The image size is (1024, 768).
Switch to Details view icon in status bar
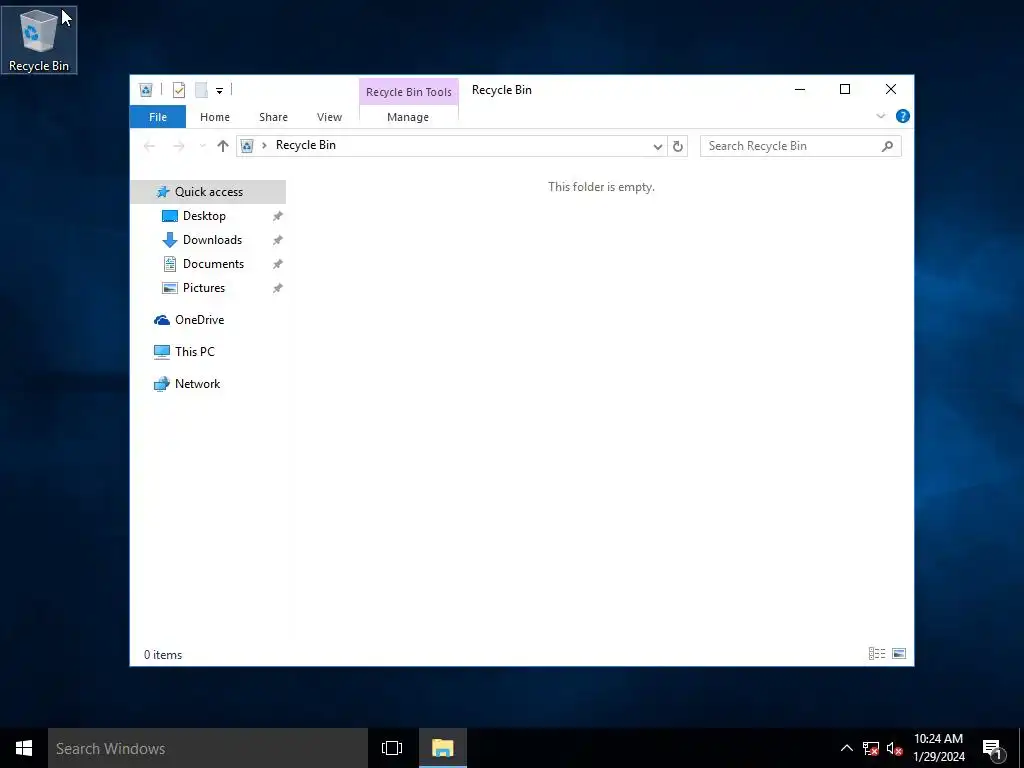tap(877, 654)
